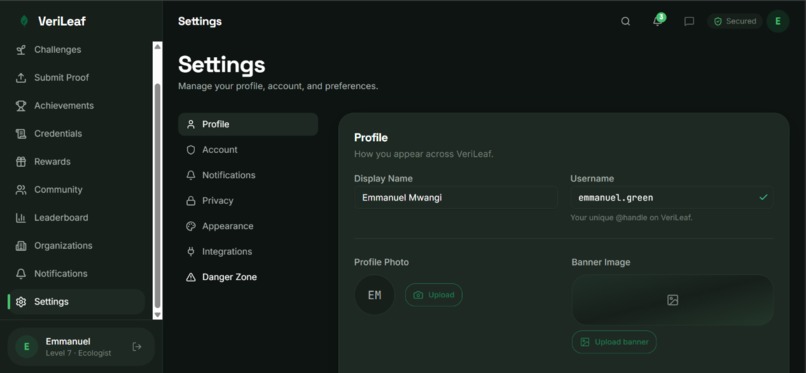Click the Privacy lock icon
The height and width of the screenshot is (373, 806).
point(191,201)
